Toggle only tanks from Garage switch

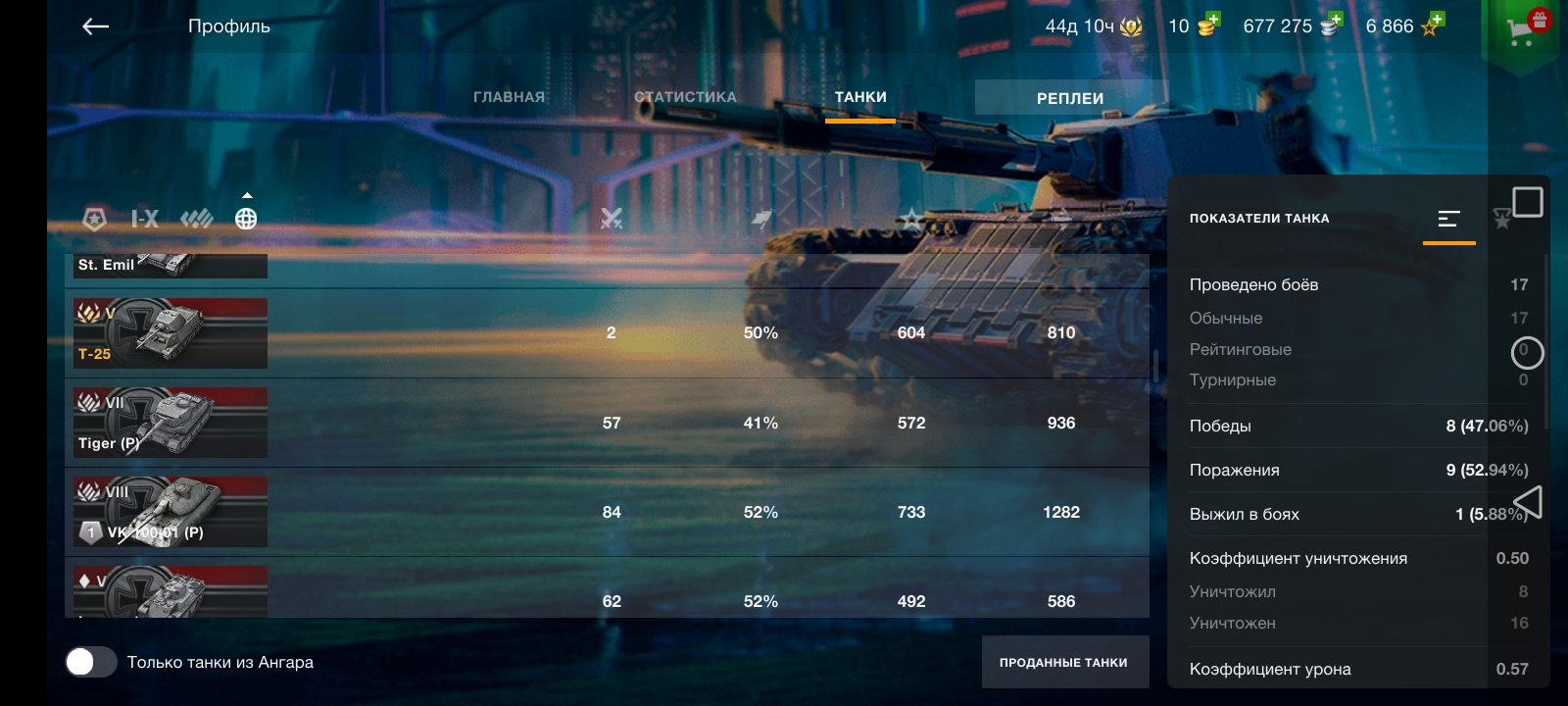91,662
